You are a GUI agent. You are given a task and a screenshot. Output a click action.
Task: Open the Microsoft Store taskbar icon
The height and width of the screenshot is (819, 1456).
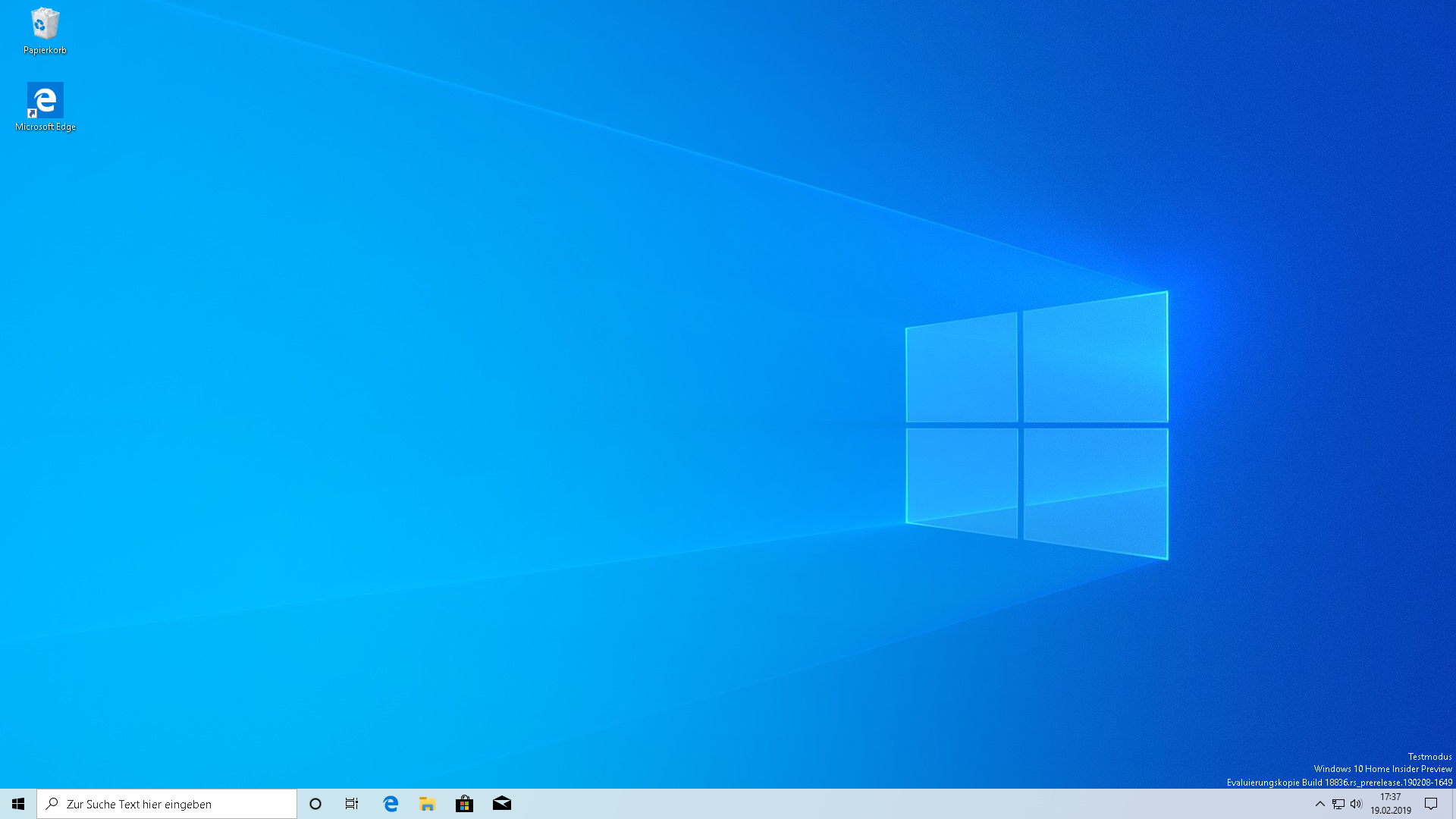(465, 804)
